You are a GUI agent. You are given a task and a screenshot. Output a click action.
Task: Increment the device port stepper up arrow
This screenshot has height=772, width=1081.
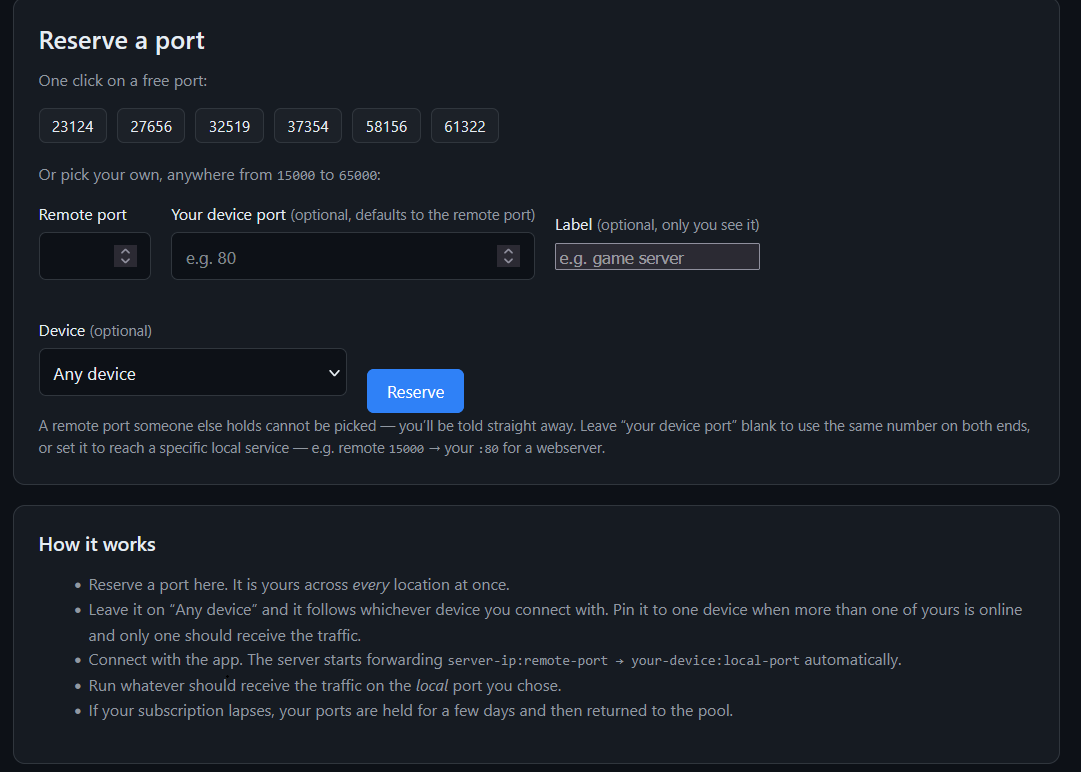click(508, 251)
